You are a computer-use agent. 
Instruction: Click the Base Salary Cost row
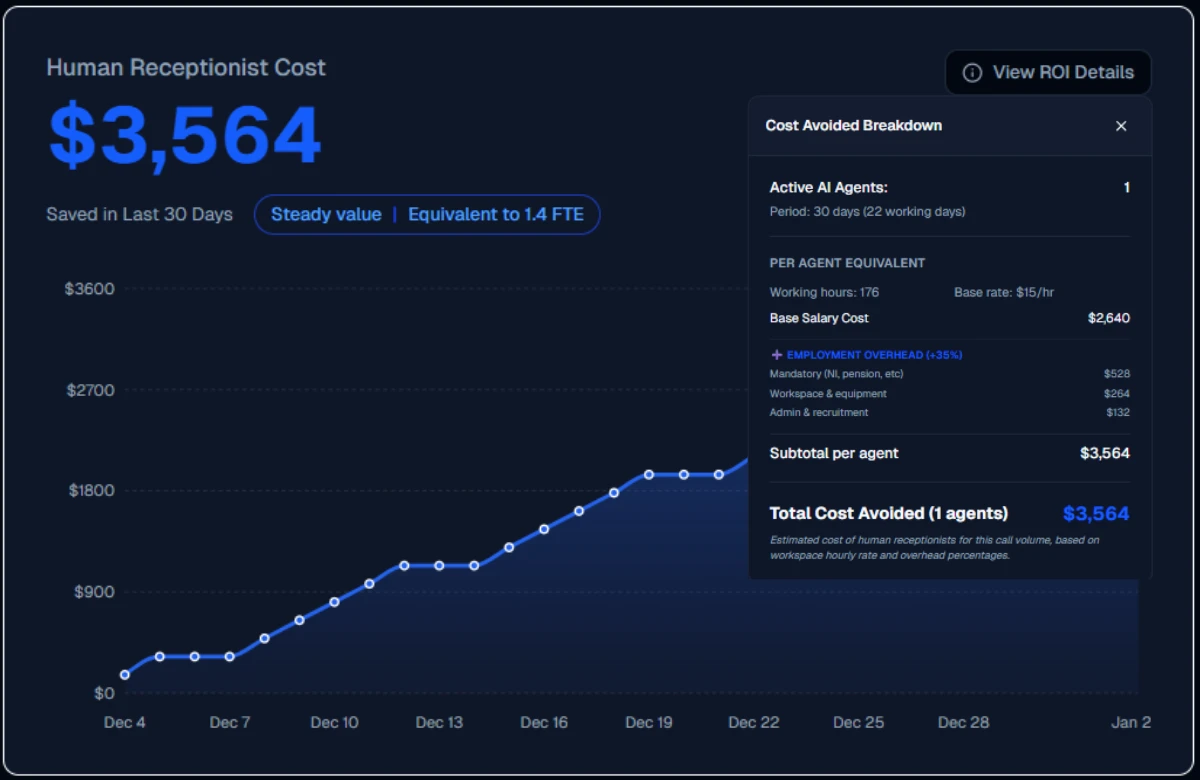[x=948, y=318]
